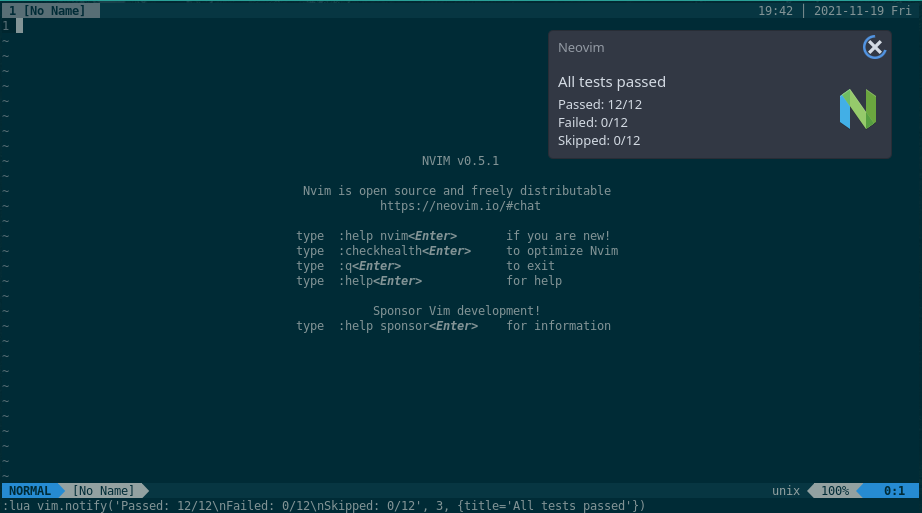Click the 'unix' file format in the statusline

point(786,491)
